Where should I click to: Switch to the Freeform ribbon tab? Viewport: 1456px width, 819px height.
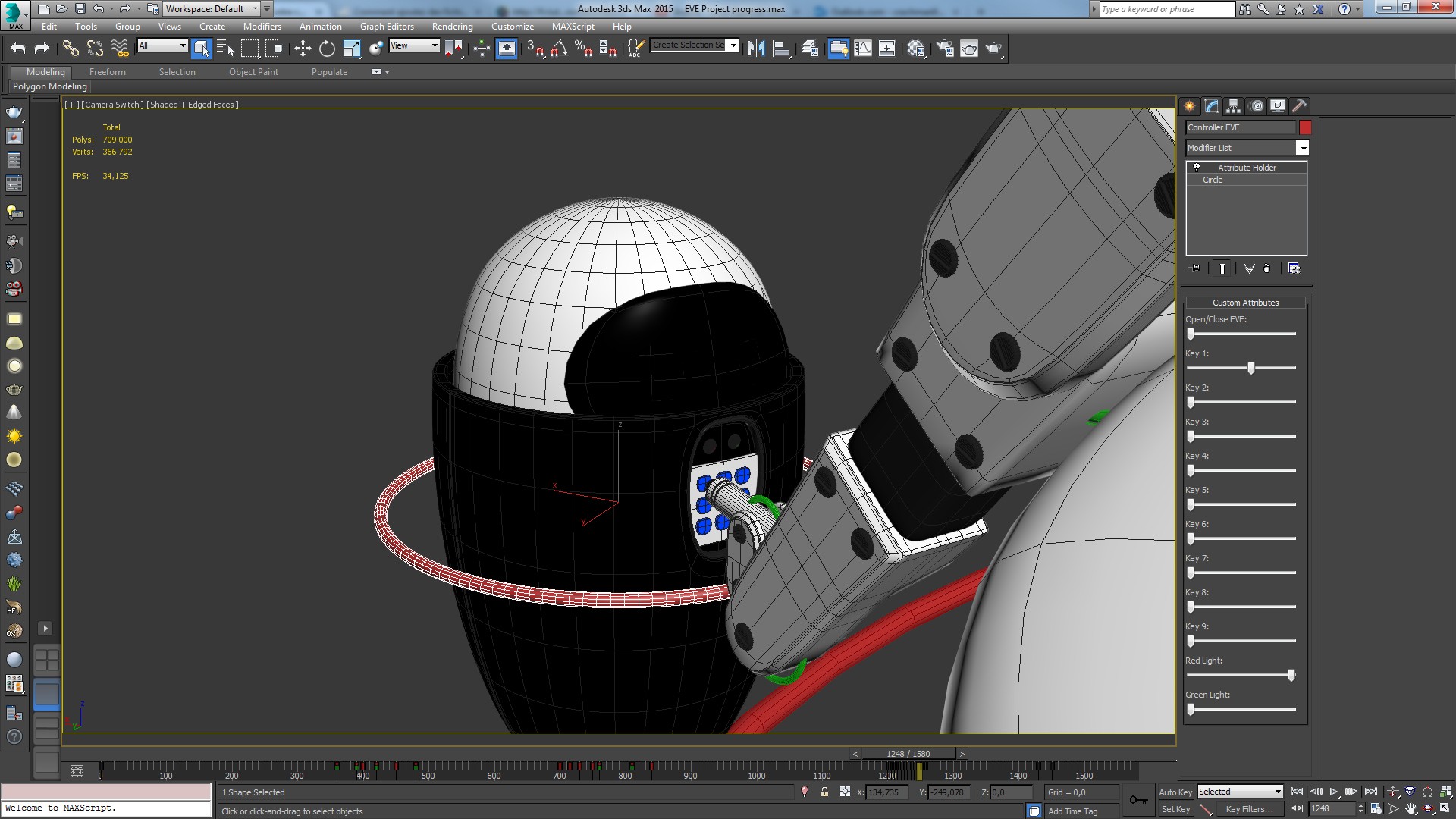(x=108, y=72)
